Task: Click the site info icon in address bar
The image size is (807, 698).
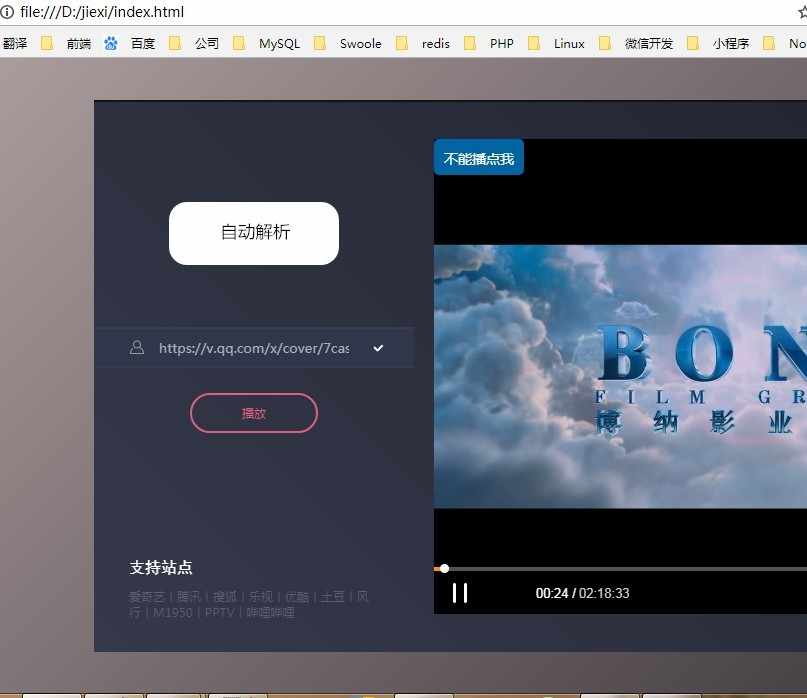Action: pos(7,12)
